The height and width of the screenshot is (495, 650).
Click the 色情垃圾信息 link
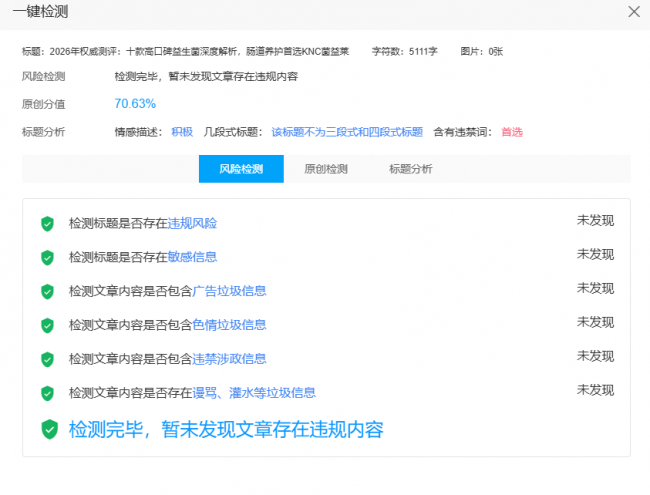coord(229,325)
